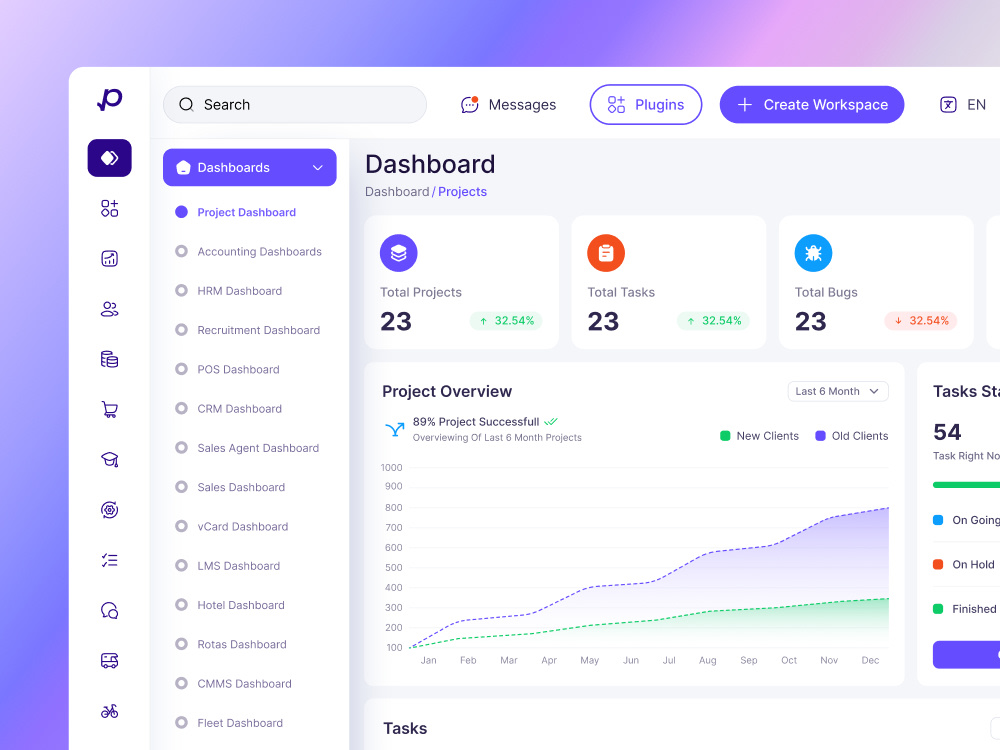The width and height of the screenshot is (1000, 750).
Task: Open LMS Dashboard menu item
Action: pyautogui.click(x=239, y=566)
